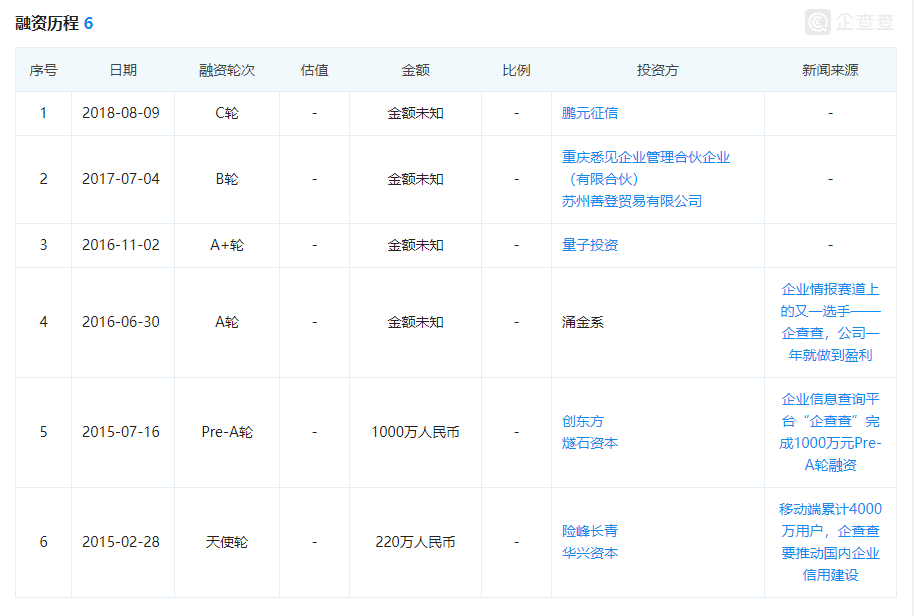The height and width of the screenshot is (616, 914).
Task: Select date cell 2016-11-02
Action: (x=121, y=245)
